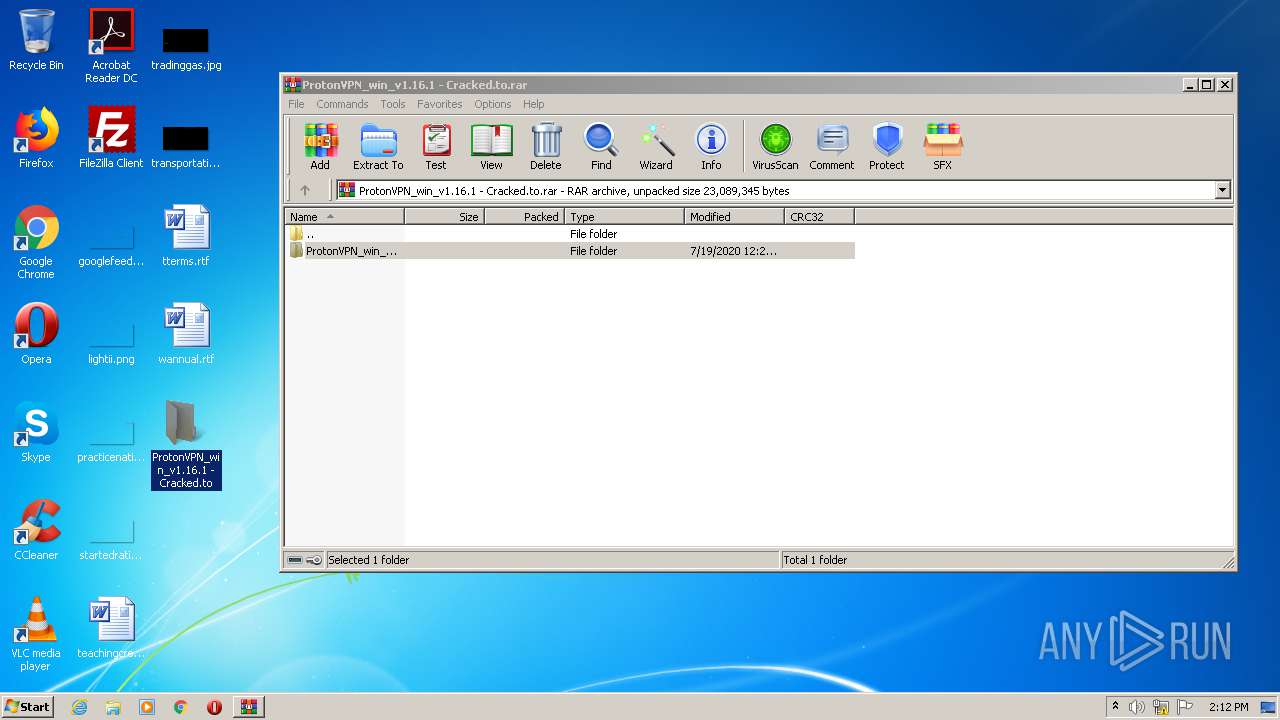Select the transportati... desktop file
The width and height of the screenshot is (1280, 720).
click(186, 146)
